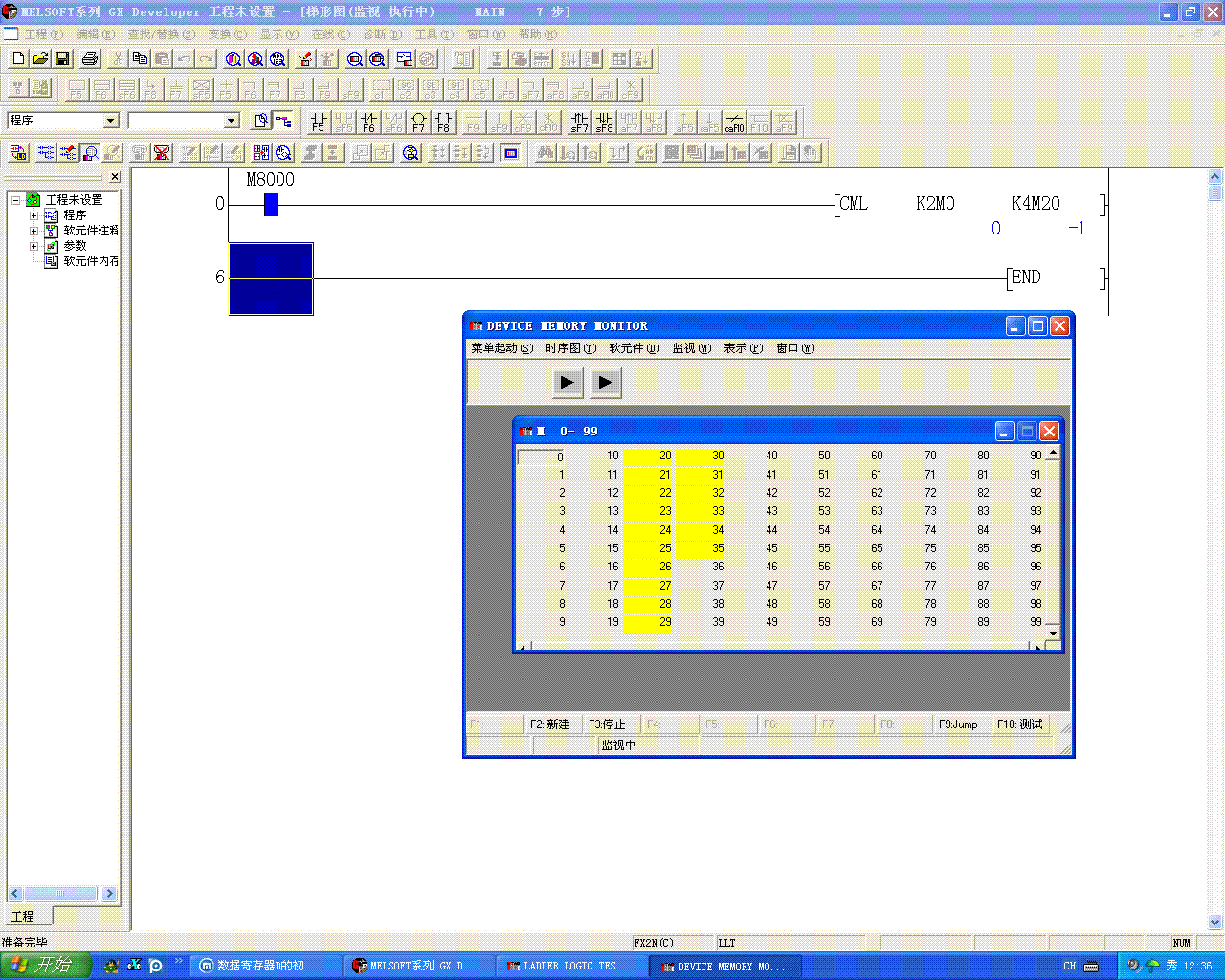This screenshot has height=980, width=1225.
Task: Click the Copy icon in toolbar
Action: [140, 59]
